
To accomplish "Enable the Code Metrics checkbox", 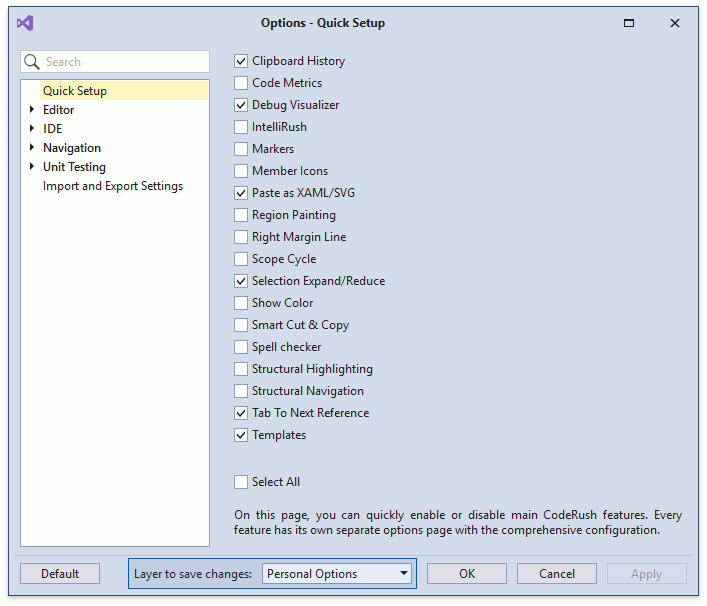I will point(241,83).
